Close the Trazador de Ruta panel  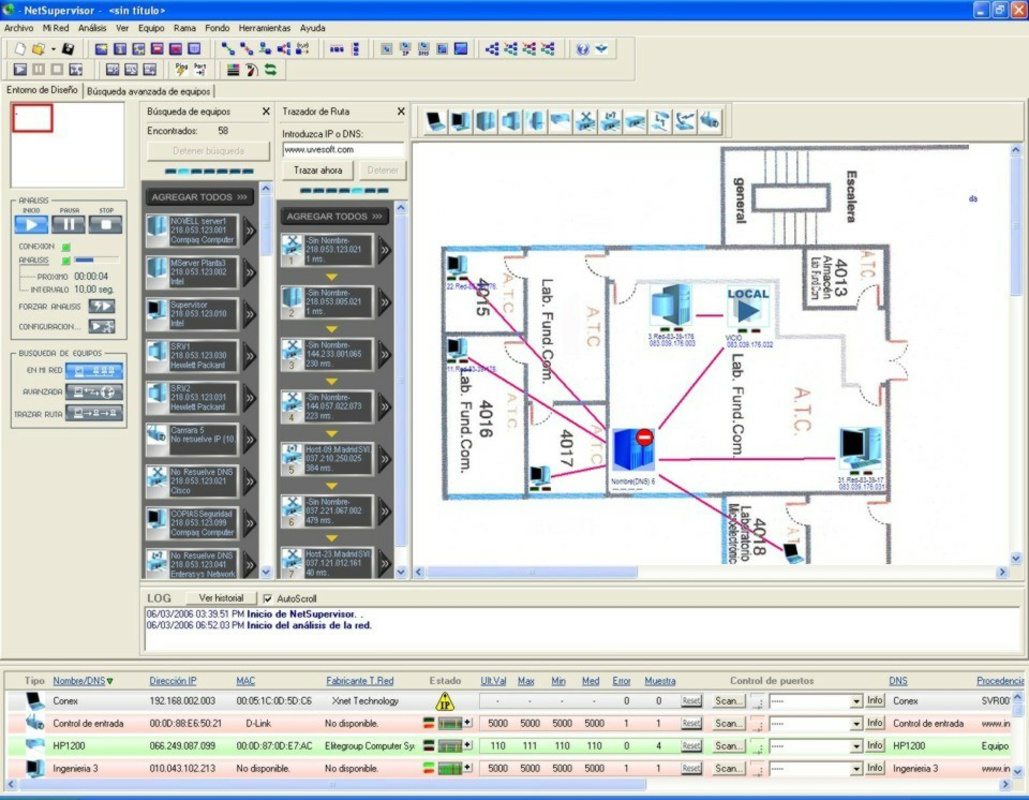(x=401, y=112)
